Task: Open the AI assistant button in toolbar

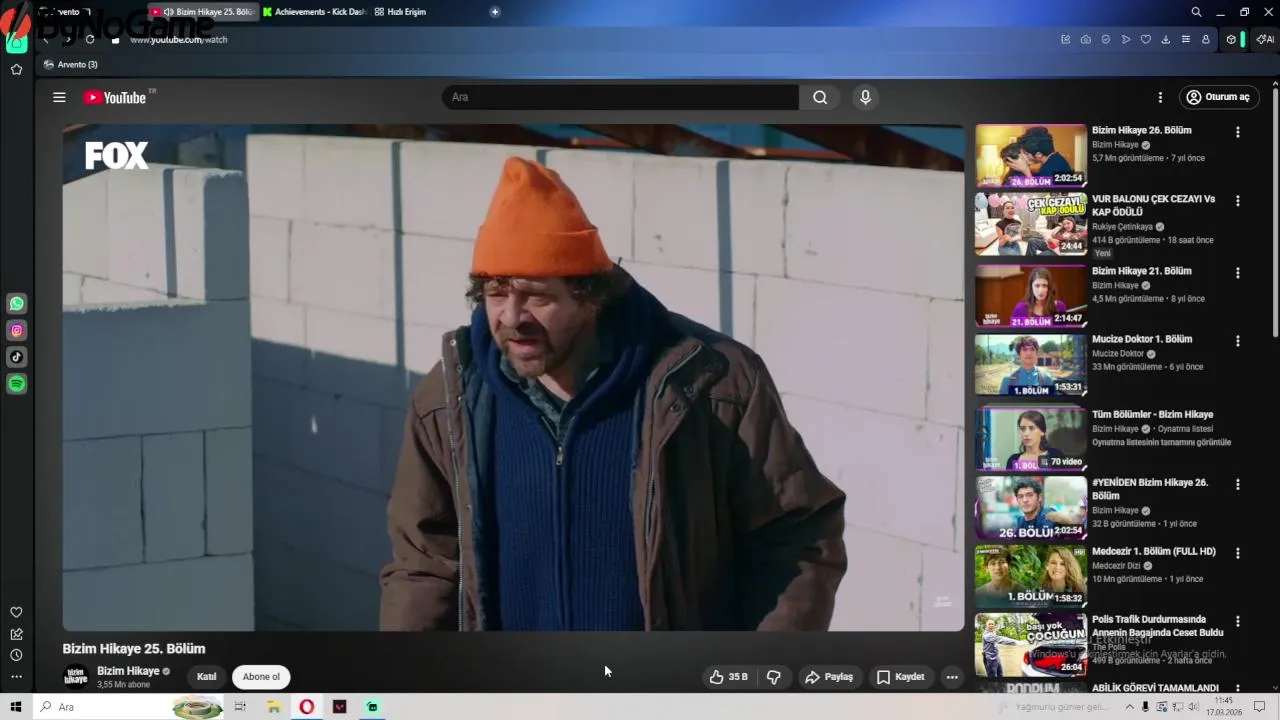Action: click(x=1265, y=39)
